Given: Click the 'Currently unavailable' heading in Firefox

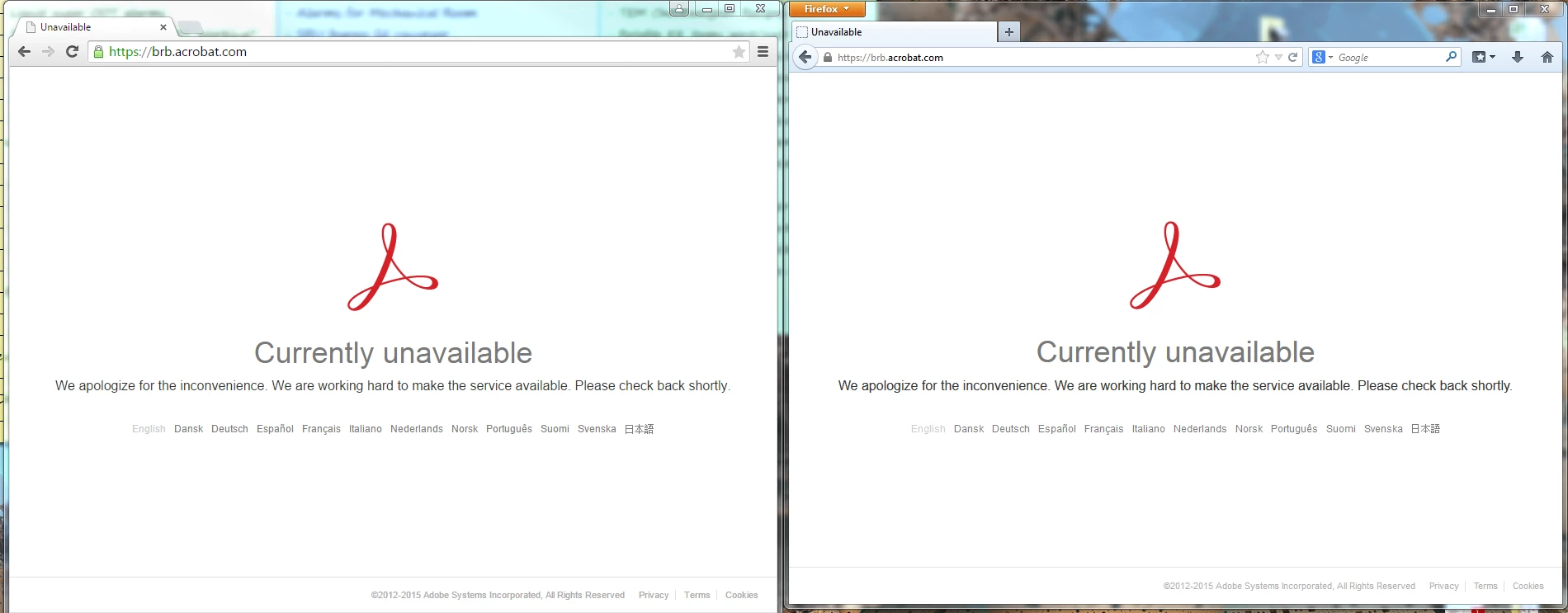Looking at the screenshot, I should 1175,352.
